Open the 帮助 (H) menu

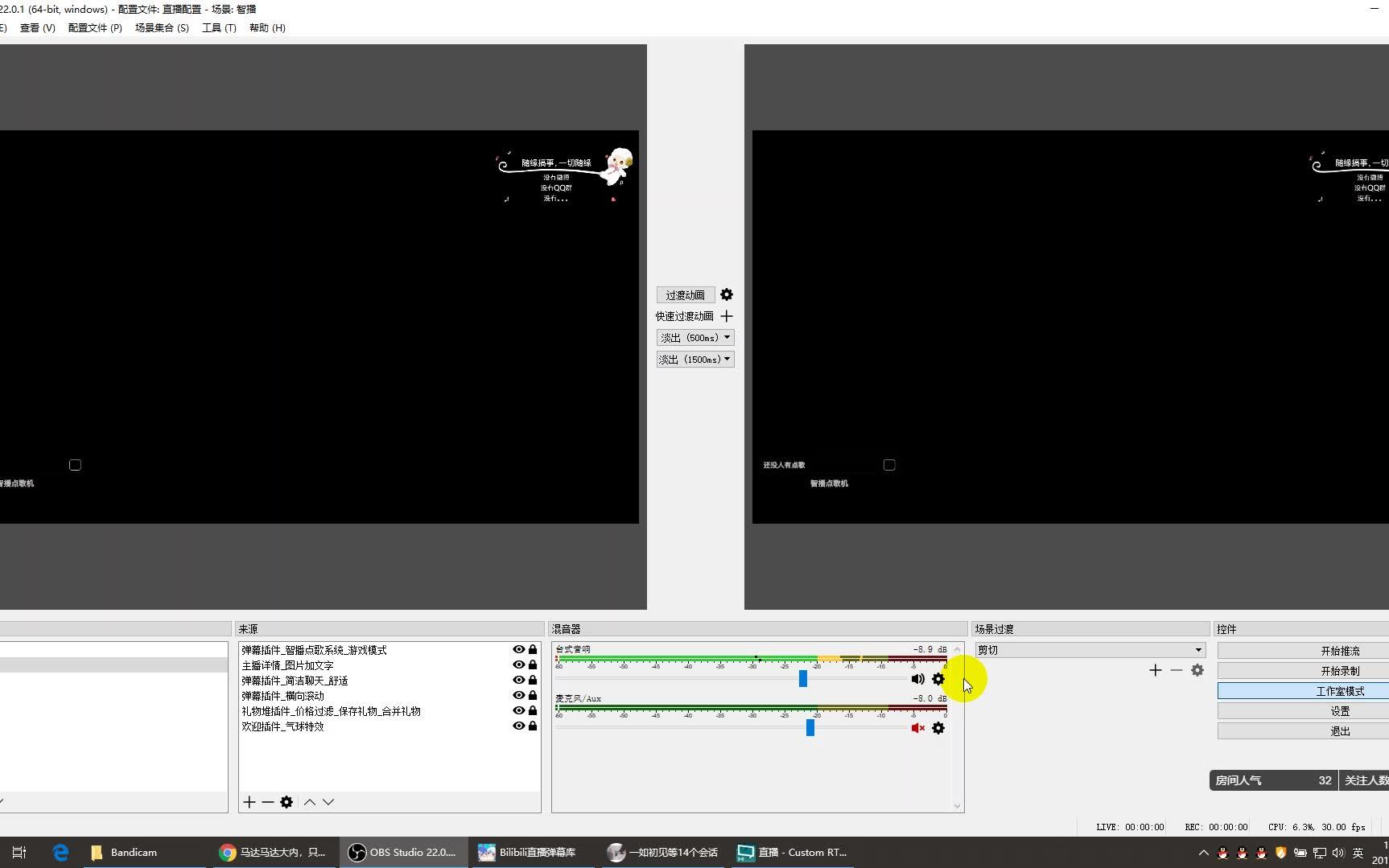pyautogui.click(x=267, y=28)
